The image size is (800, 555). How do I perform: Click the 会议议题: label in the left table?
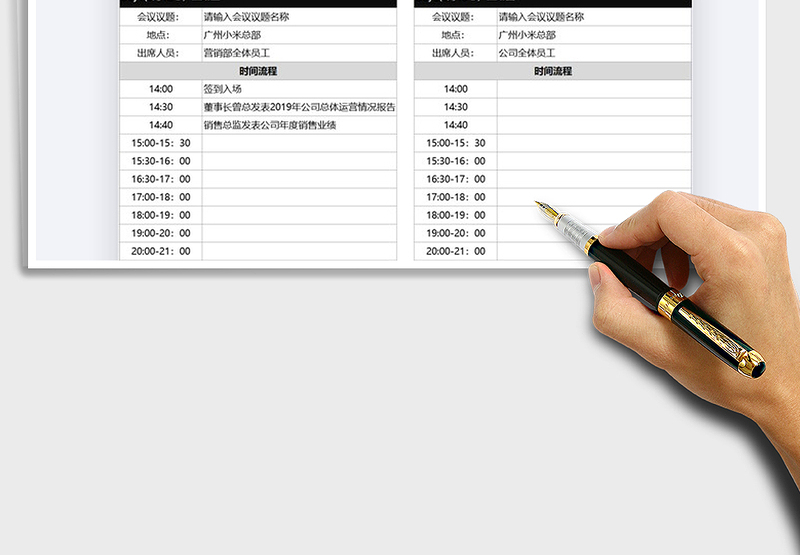[158, 17]
